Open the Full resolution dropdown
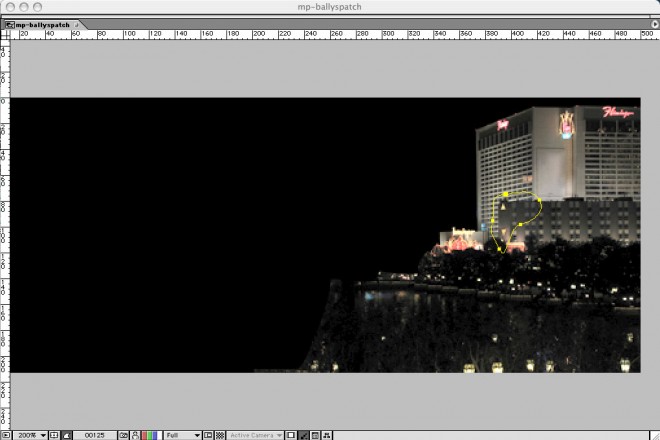 [x=183, y=435]
